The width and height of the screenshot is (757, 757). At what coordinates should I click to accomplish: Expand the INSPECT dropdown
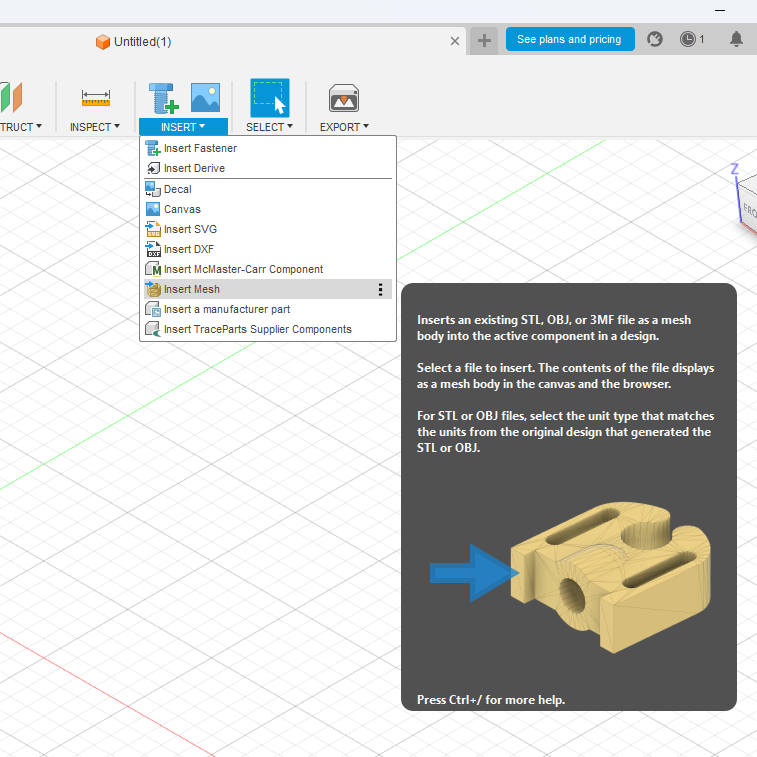95,127
